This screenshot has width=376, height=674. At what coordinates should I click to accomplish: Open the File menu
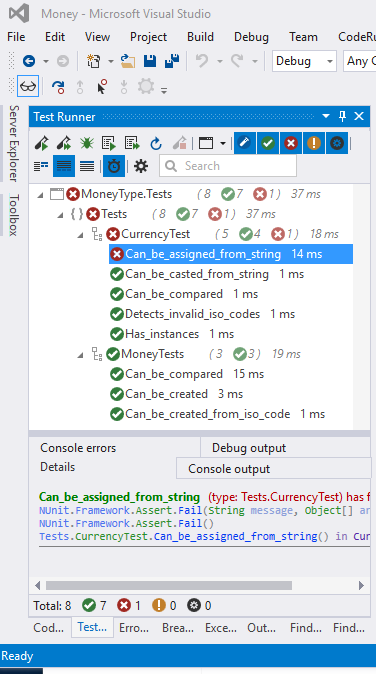(x=16, y=37)
